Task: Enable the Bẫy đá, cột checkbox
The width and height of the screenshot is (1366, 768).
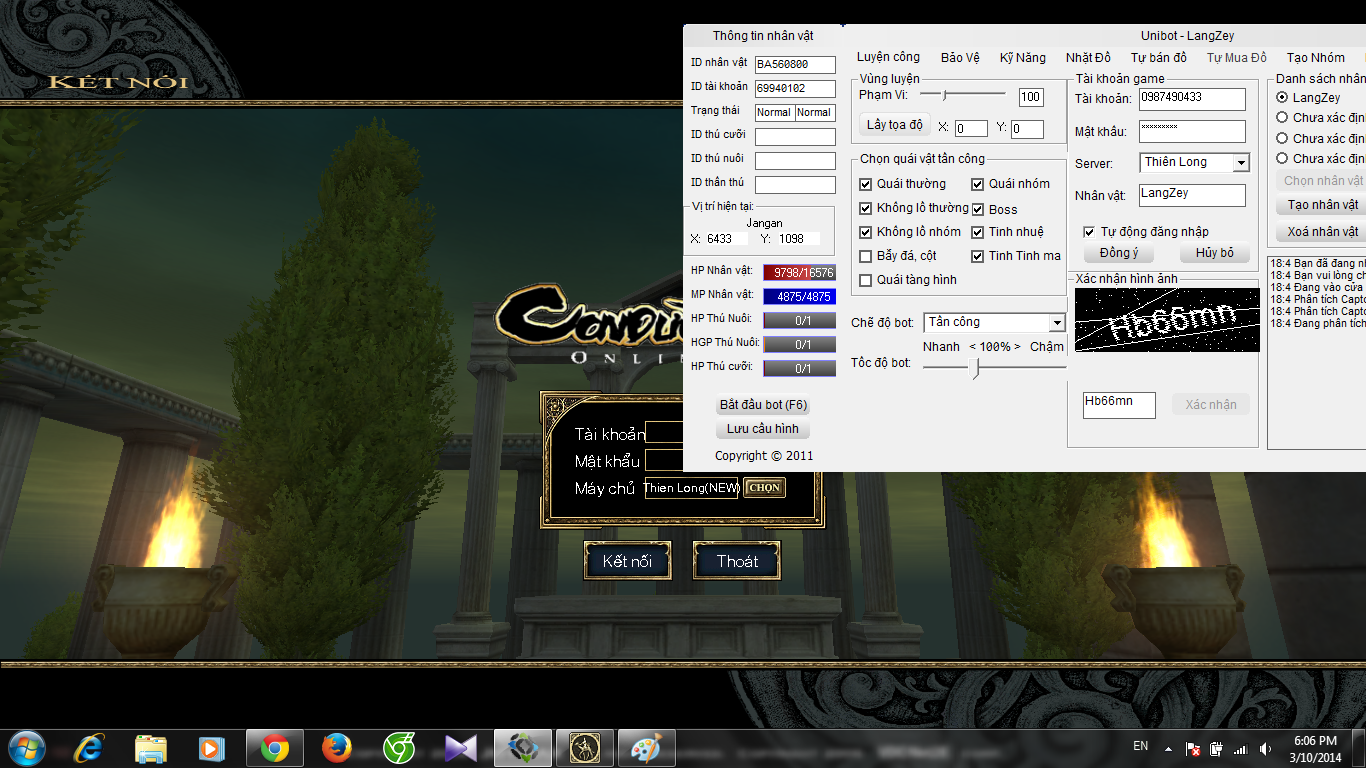Action: click(x=866, y=256)
